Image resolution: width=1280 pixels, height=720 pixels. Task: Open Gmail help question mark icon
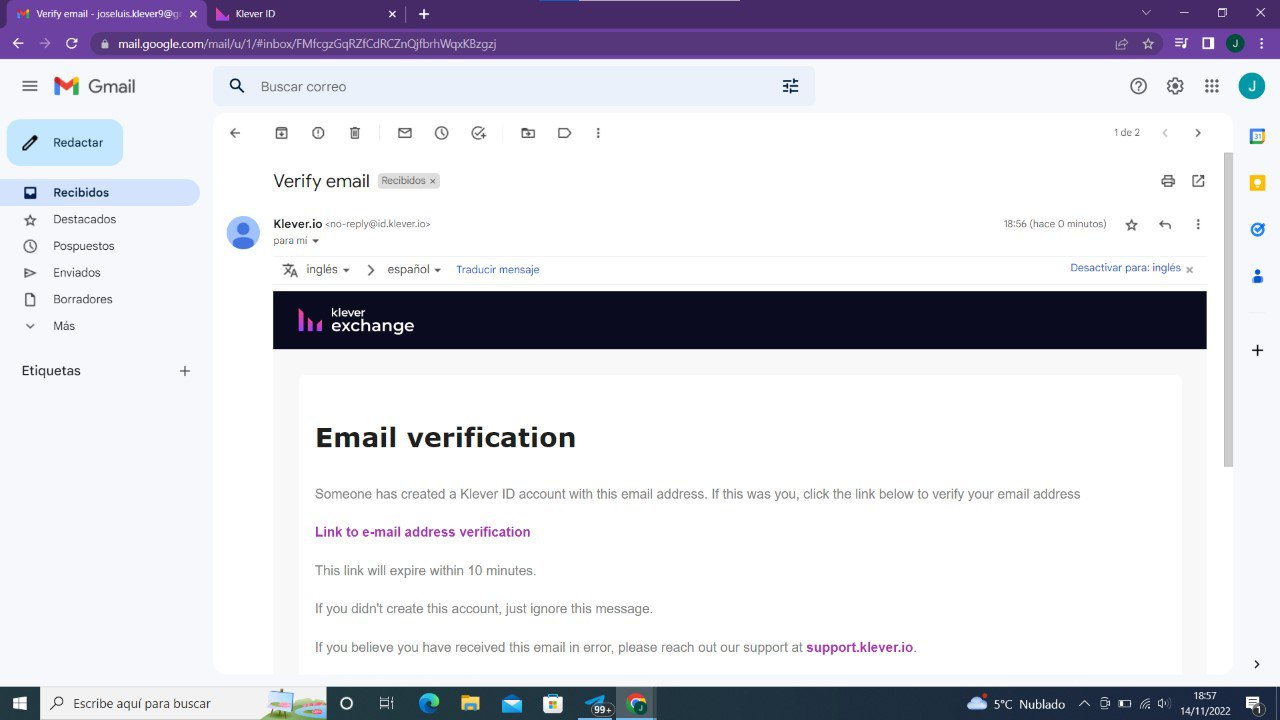1138,86
